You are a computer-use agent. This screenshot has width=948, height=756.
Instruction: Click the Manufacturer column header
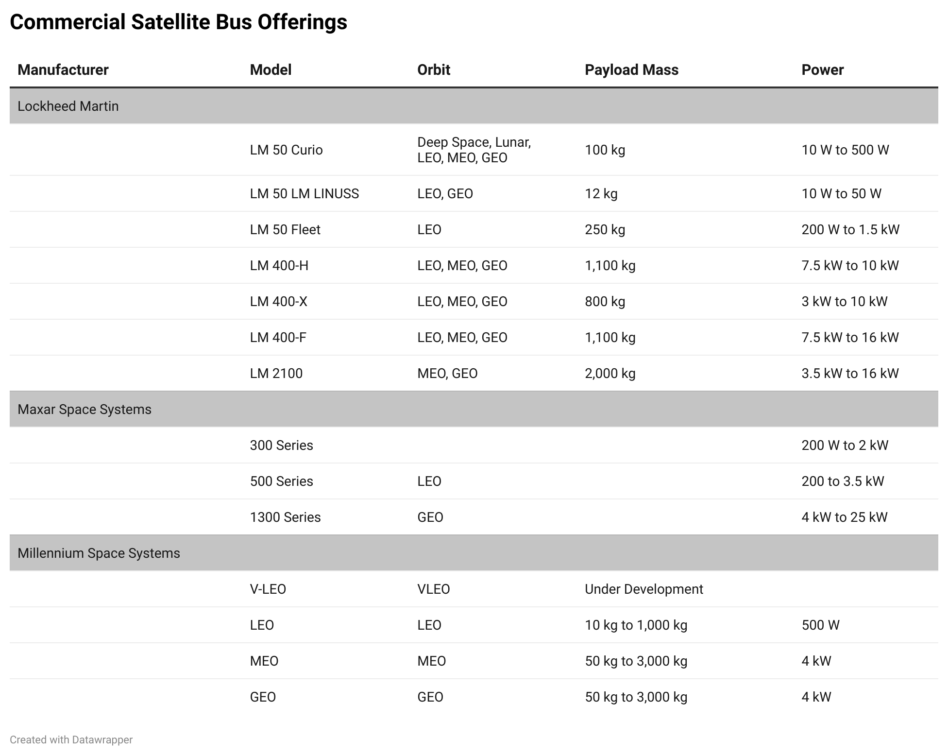coord(63,70)
